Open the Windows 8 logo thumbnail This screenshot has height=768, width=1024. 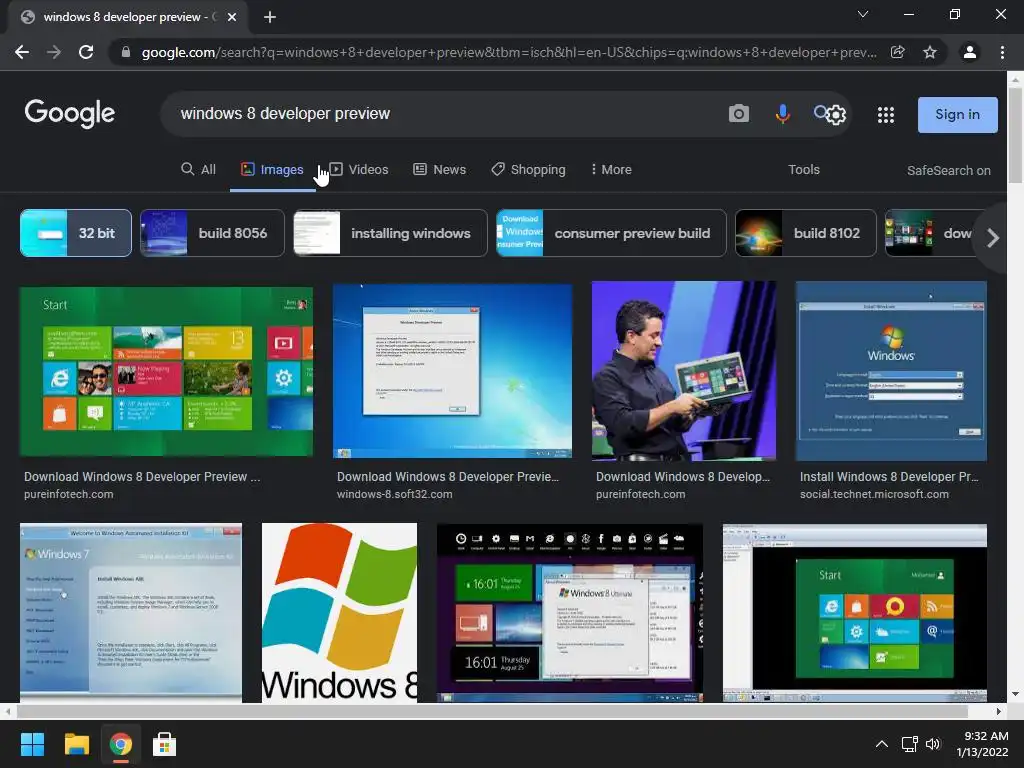(x=339, y=613)
